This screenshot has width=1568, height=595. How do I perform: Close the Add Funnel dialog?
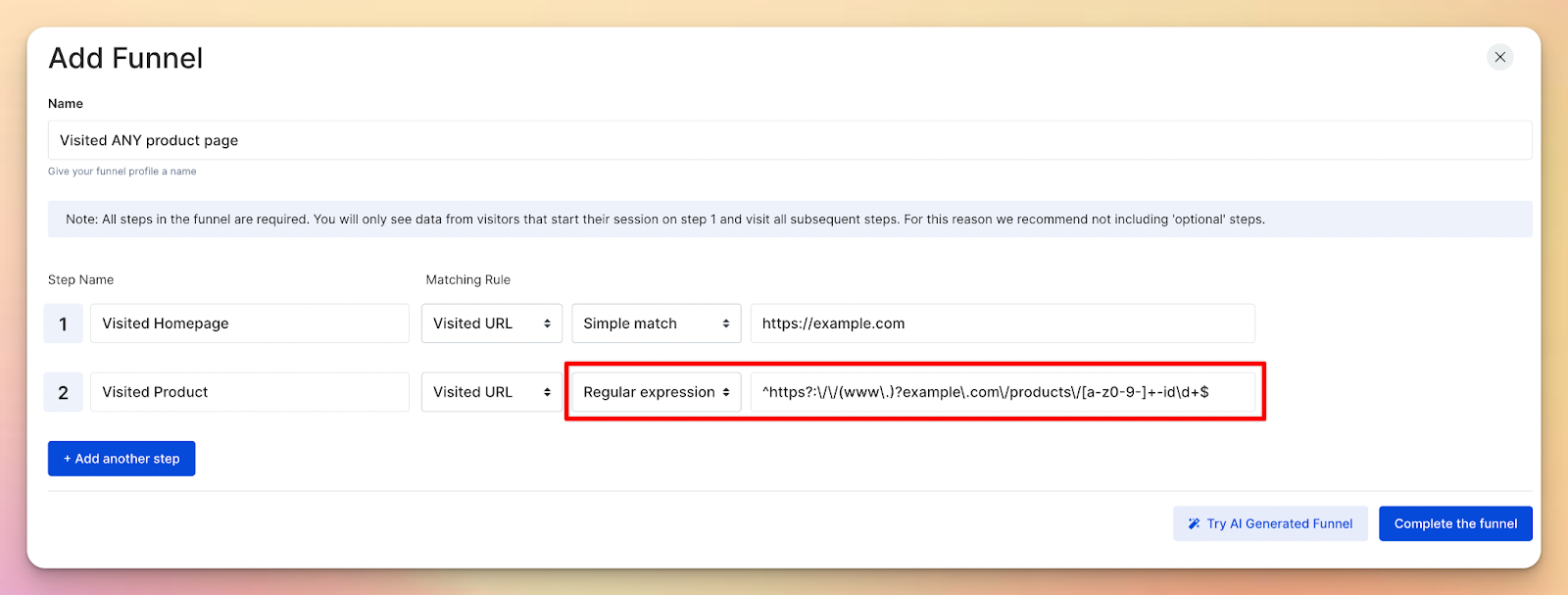coord(1499,57)
